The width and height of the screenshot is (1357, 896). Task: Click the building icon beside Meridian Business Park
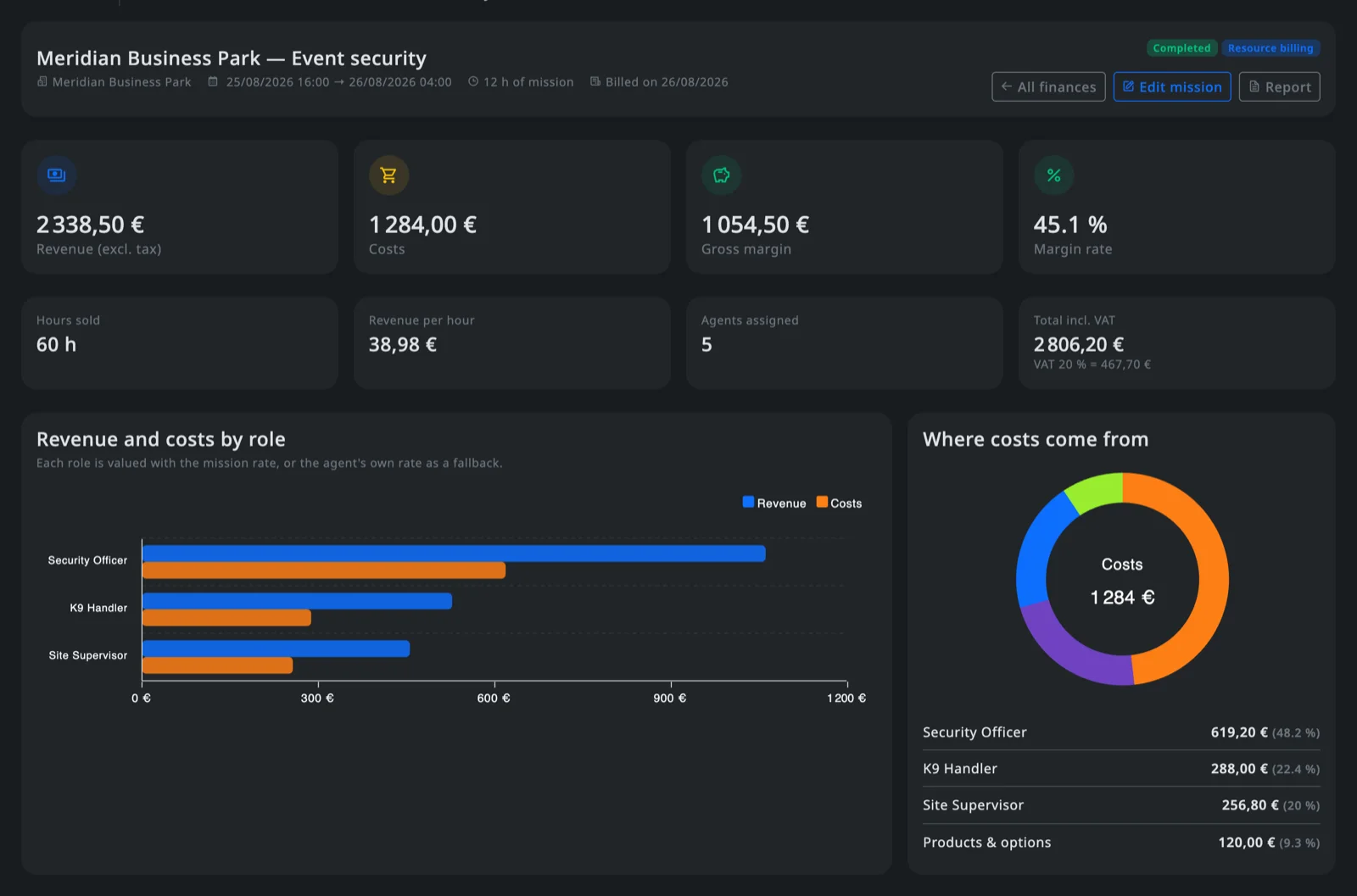(42, 82)
